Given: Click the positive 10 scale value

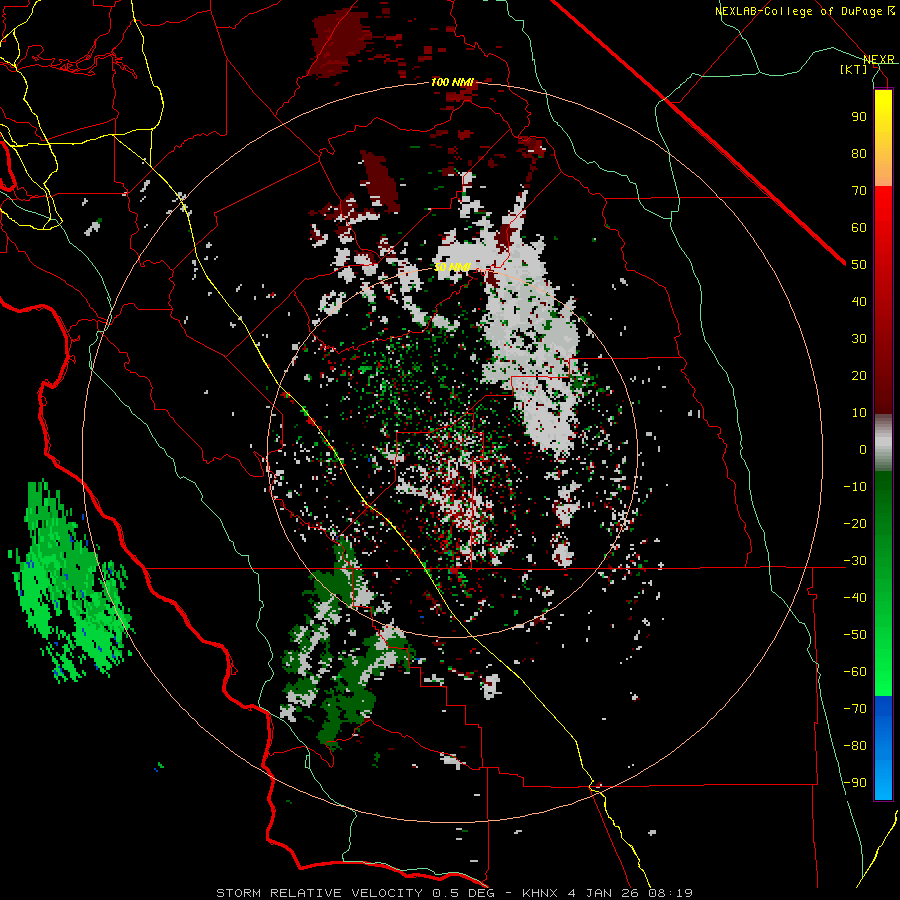Looking at the screenshot, I should [859, 413].
